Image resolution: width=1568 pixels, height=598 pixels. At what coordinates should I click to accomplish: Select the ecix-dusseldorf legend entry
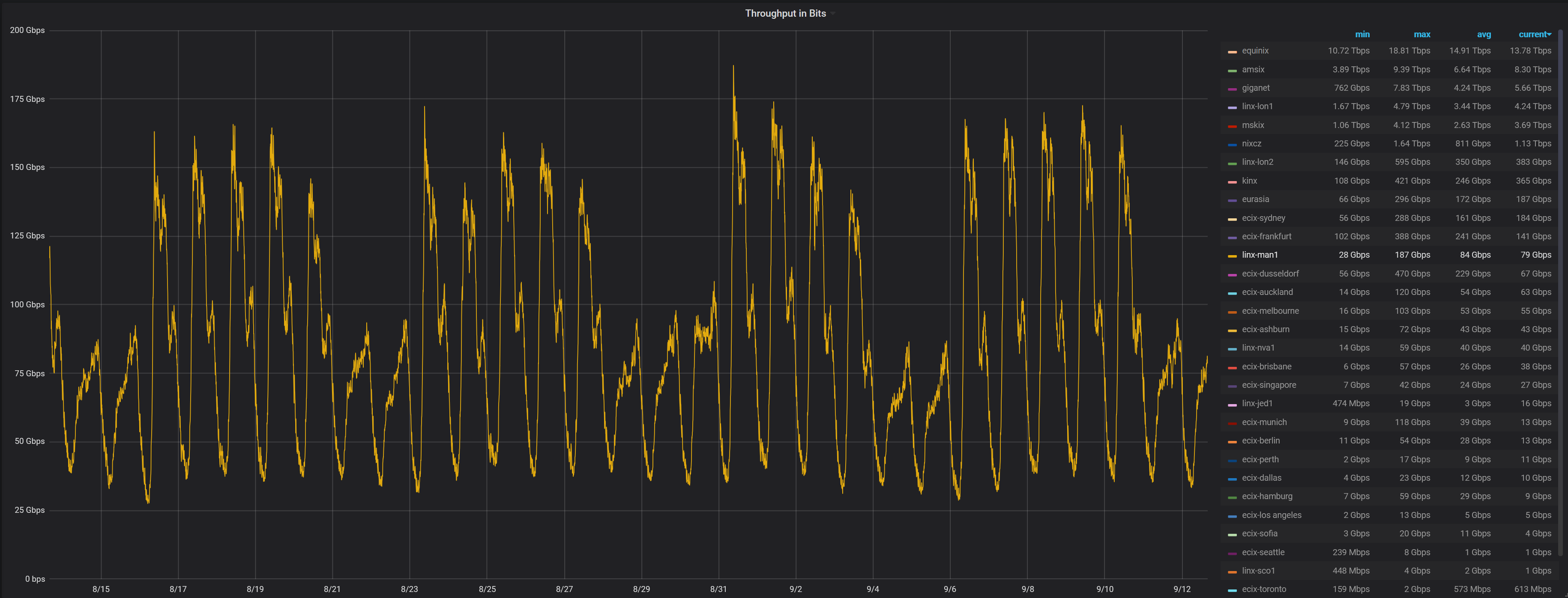[1270, 274]
